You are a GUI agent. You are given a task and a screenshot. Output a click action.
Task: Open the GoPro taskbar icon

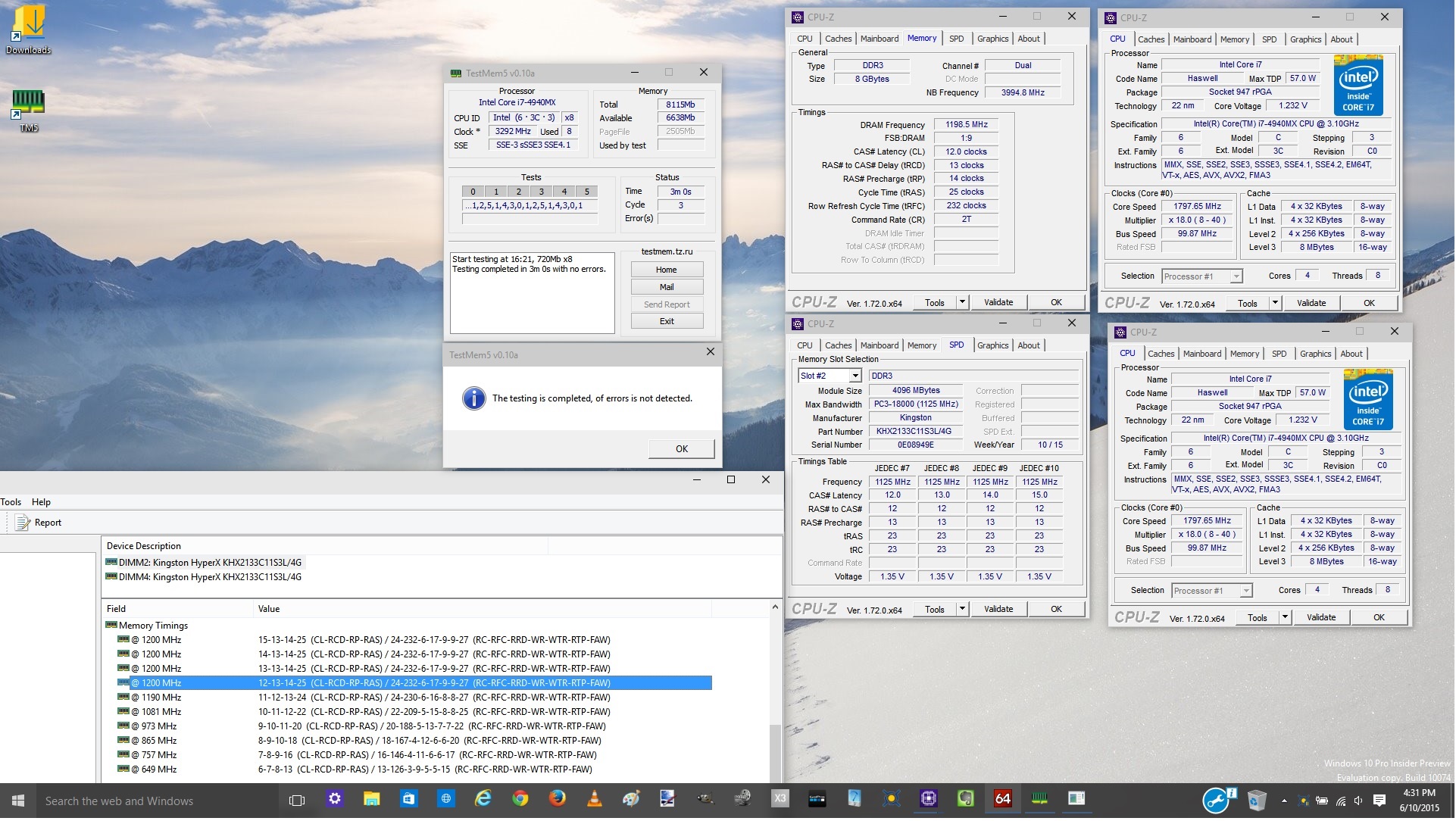pyautogui.click(x=817, y=801)
